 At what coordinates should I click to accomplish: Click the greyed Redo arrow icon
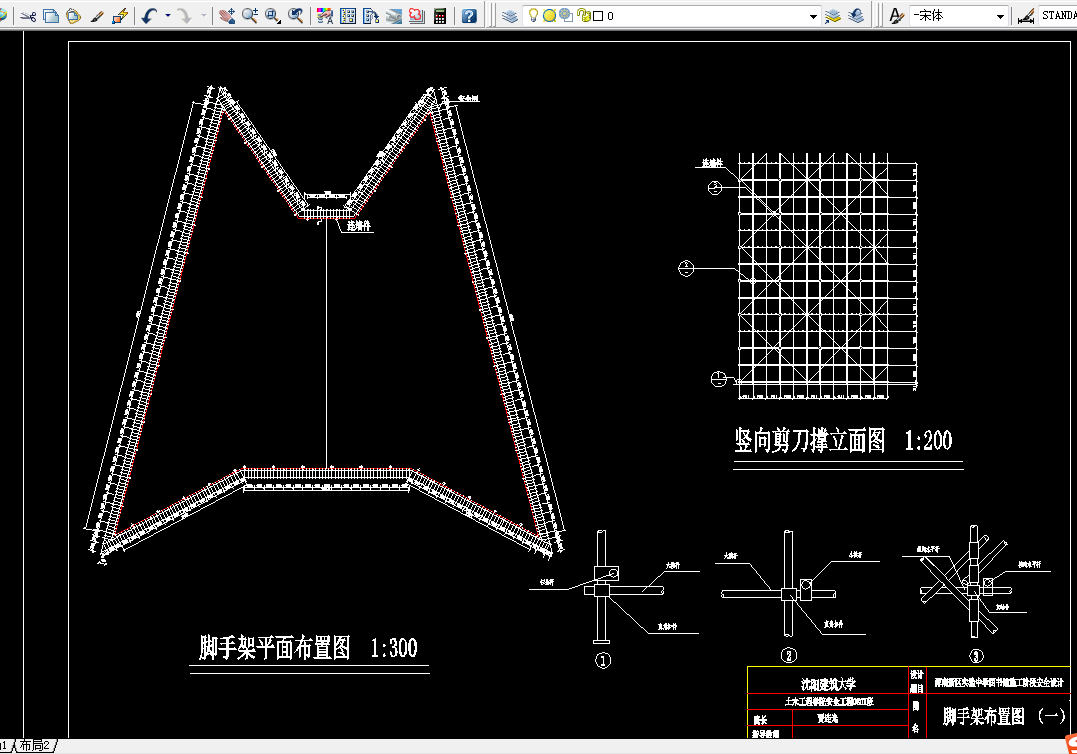point(185,16)
